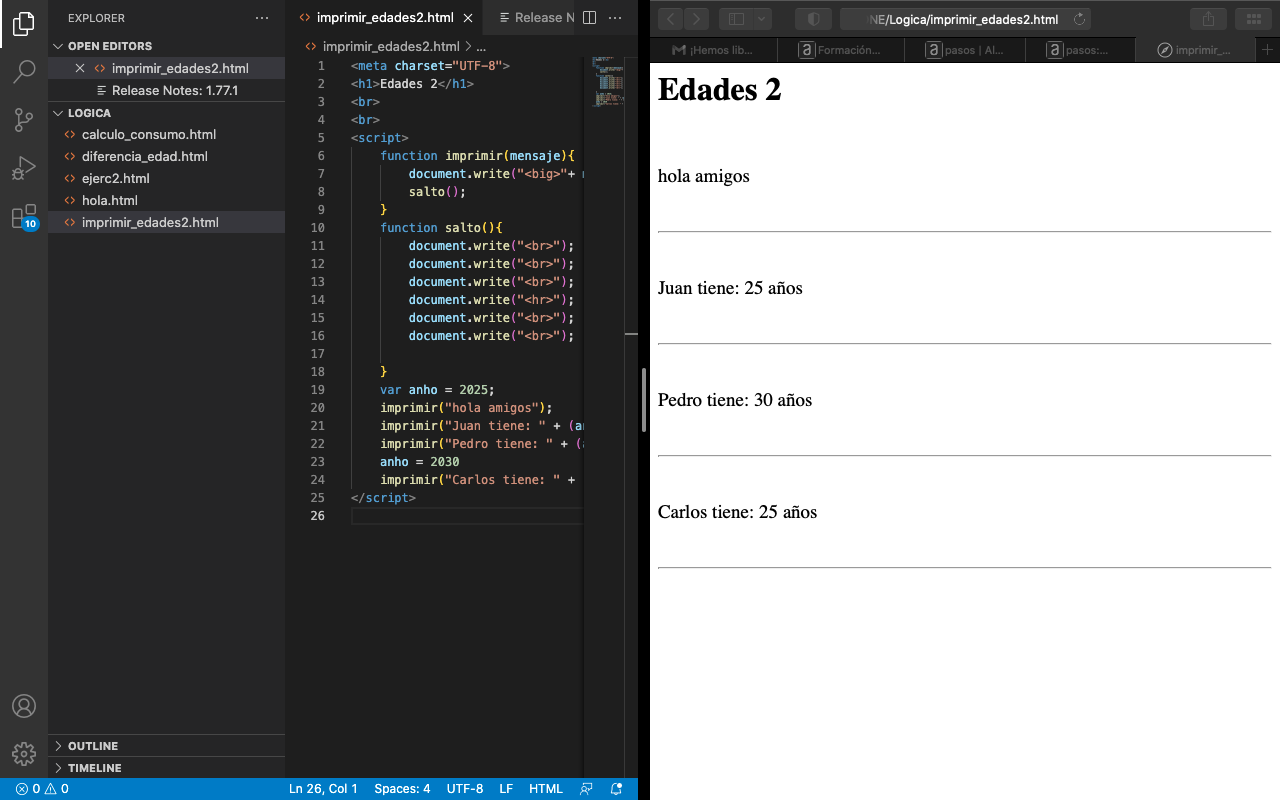The height and width of the screenshot is (800, 1280).
Task: Open notifications bell in status bar
Action: tap(617, 789)
